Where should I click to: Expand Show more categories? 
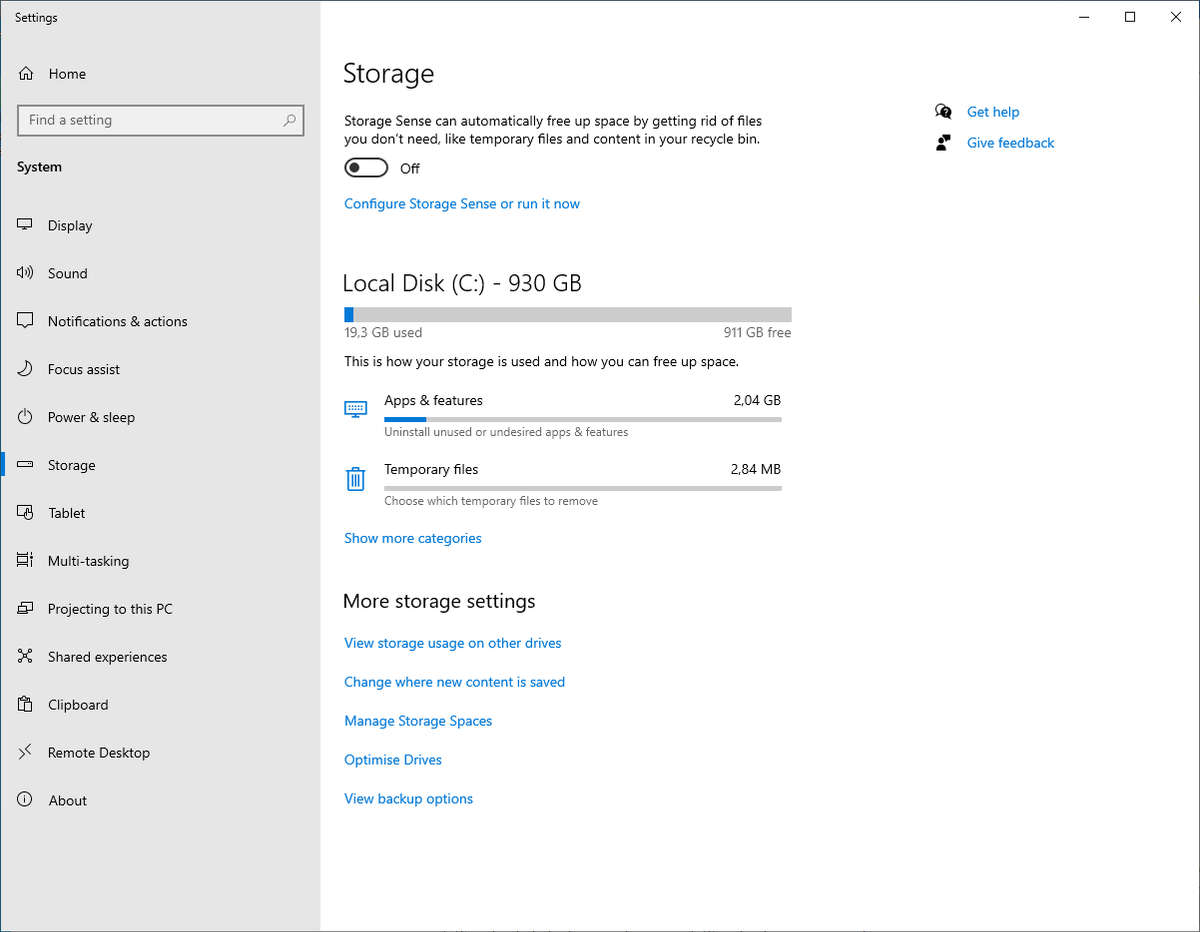tap(412, 538)
